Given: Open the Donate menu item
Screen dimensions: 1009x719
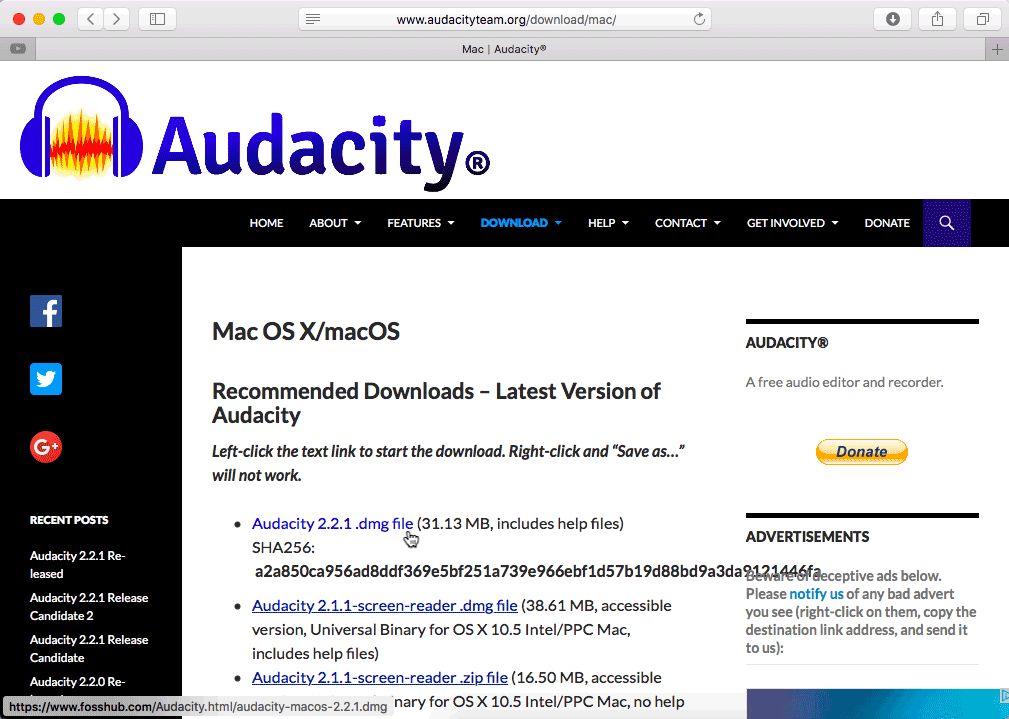Looking at the screenshot, I should click(887, 223).
